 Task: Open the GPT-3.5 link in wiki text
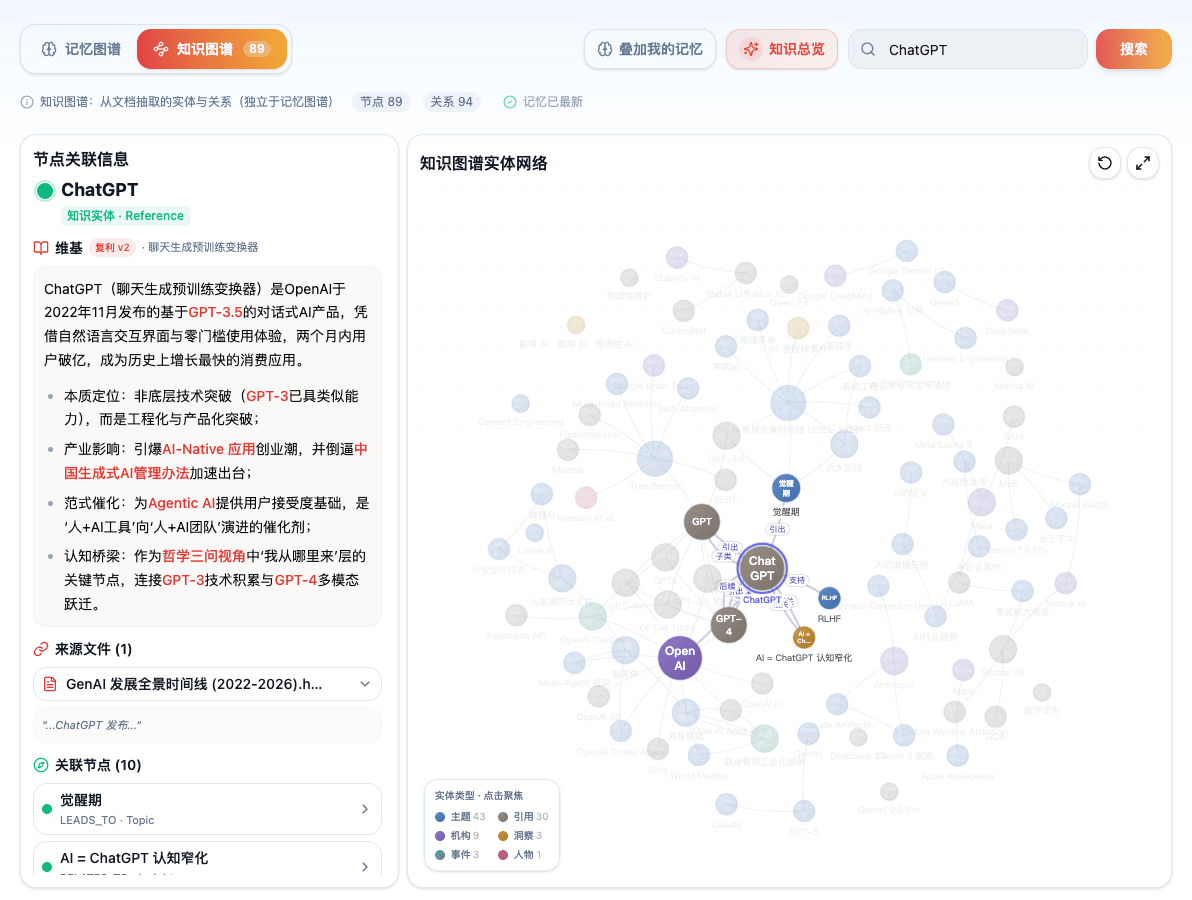(x=215, y=312)
